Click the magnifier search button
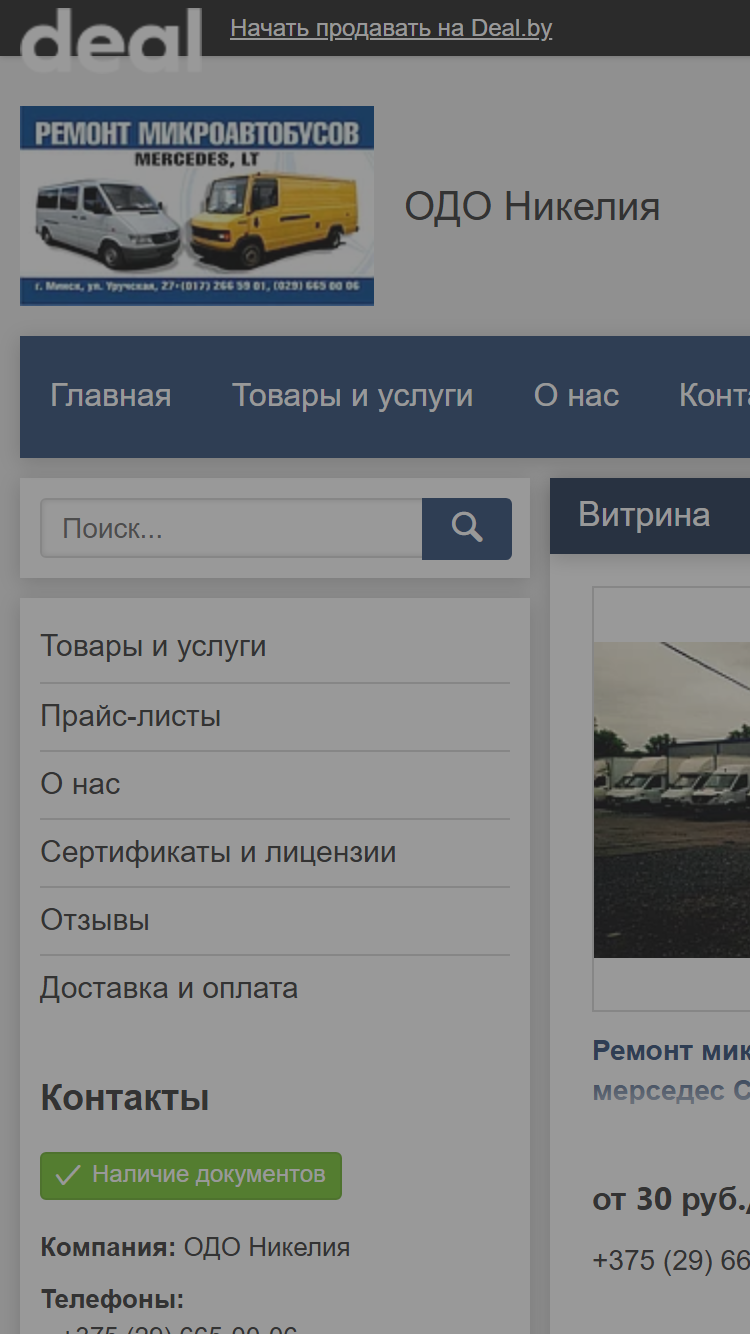Image resolution: width=750 pixels, height=1334 pixels. (467, 528)
